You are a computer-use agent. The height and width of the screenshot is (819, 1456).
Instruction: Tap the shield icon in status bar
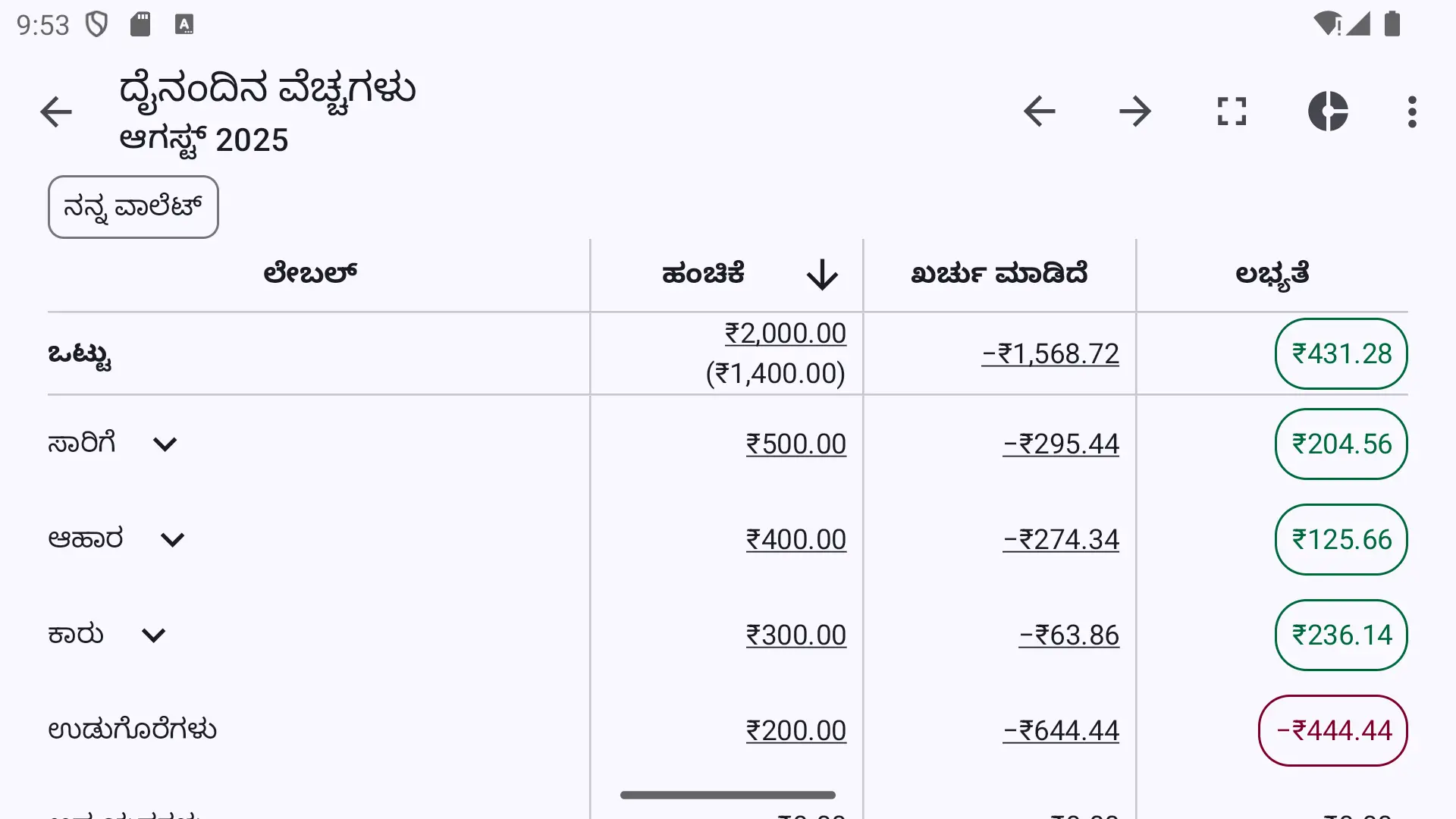97,24
